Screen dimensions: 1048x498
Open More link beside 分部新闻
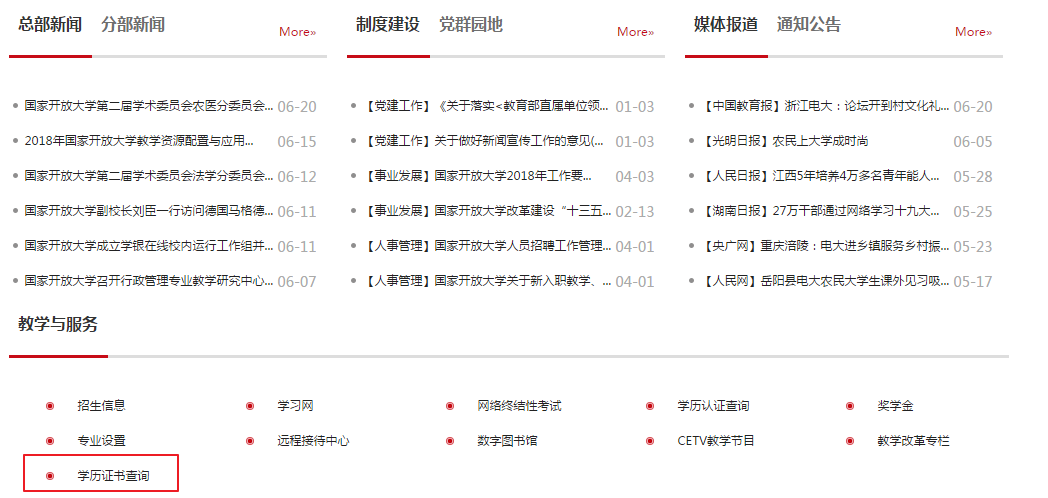click(297, 32)
